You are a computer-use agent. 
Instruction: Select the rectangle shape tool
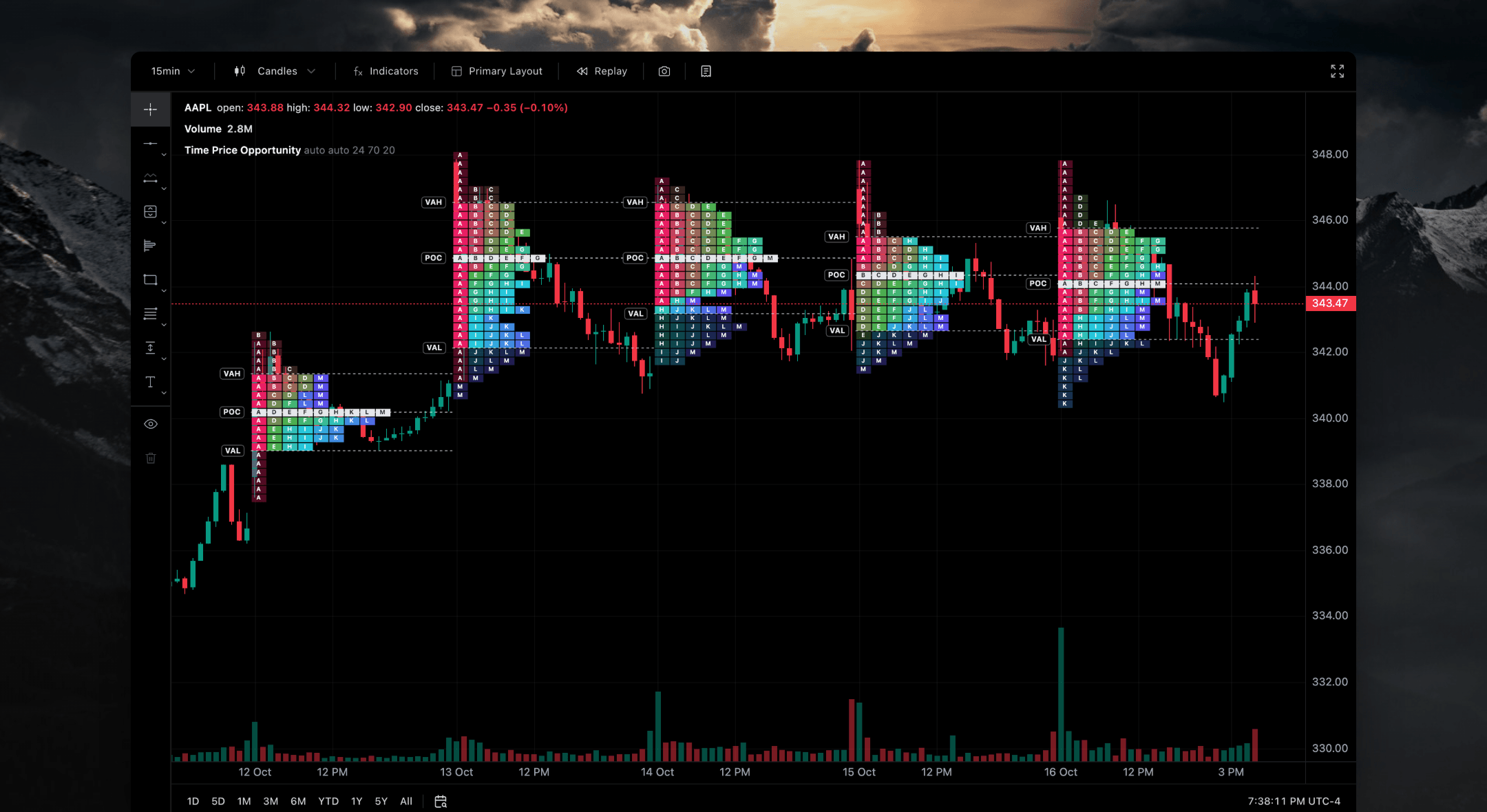coord(150,279)
